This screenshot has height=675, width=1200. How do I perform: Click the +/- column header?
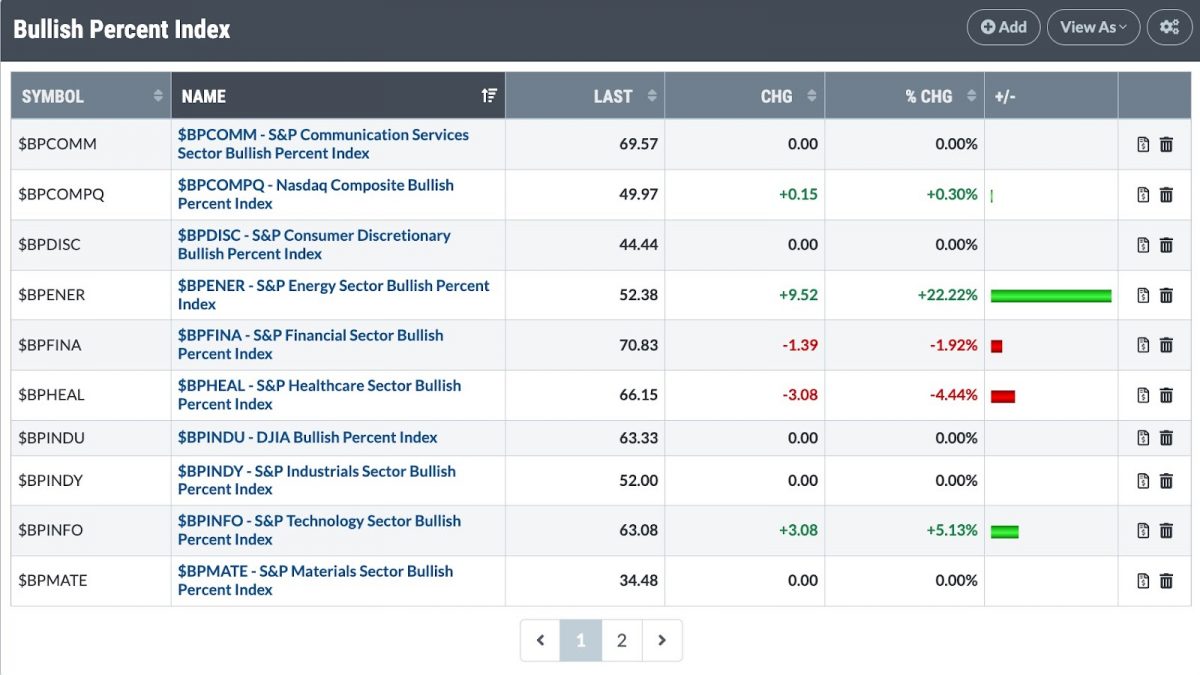[1051, 96]
